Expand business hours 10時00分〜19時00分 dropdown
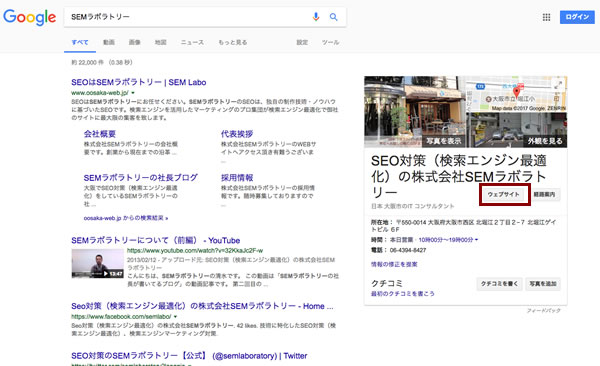Screen dimensions: 600x366 448,240
